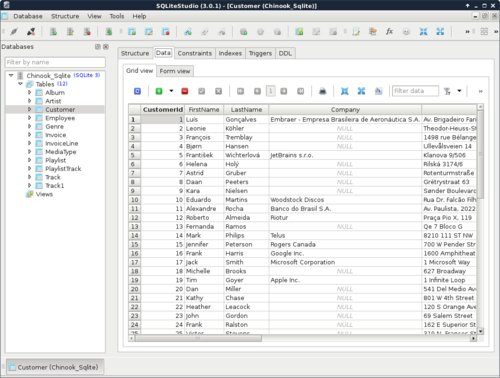Expand the Artist table node
The image size is (500, 378).
click(x=29, y=101)
